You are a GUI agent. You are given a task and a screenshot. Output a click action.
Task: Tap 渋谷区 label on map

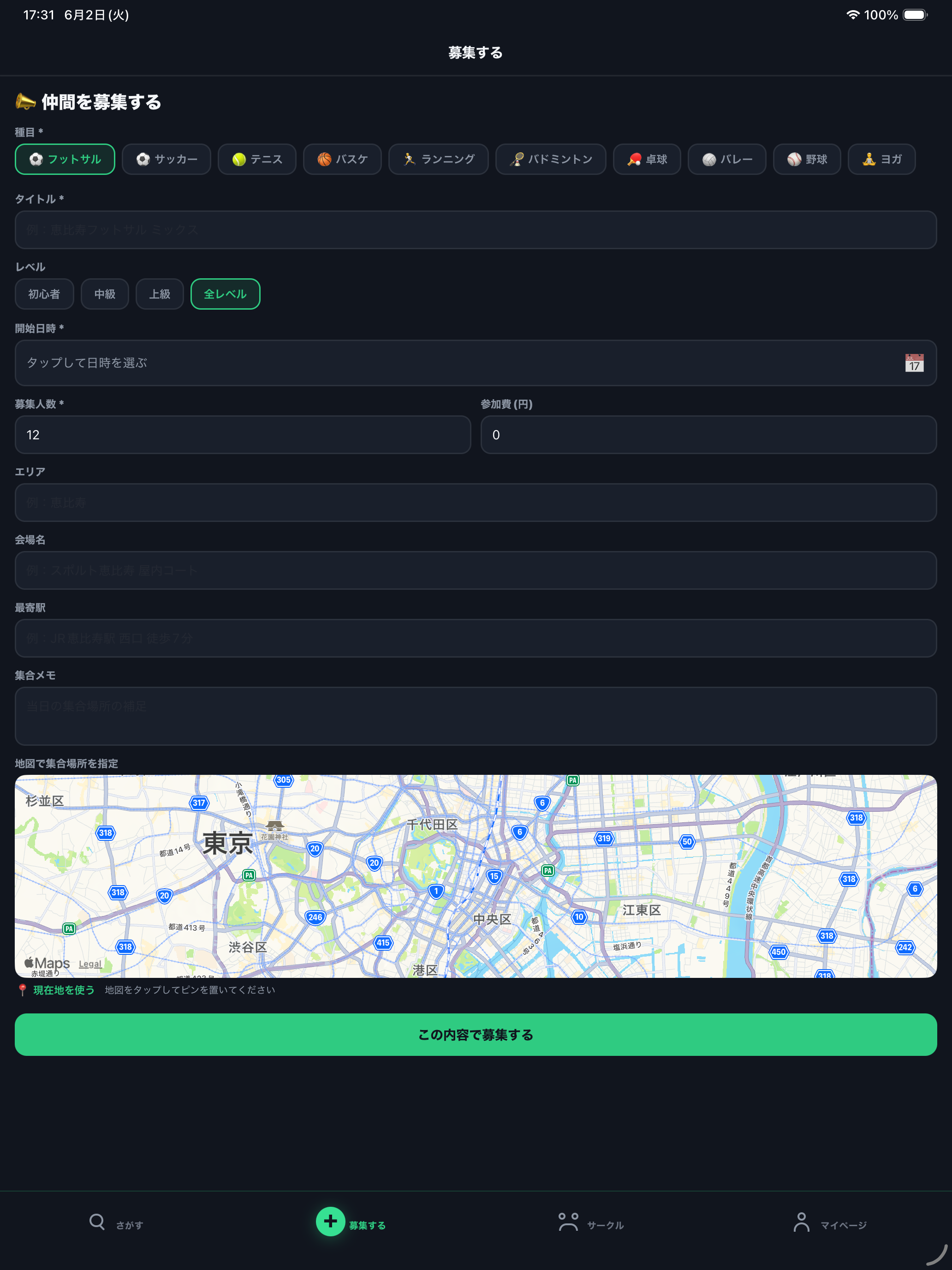point(248,947)
